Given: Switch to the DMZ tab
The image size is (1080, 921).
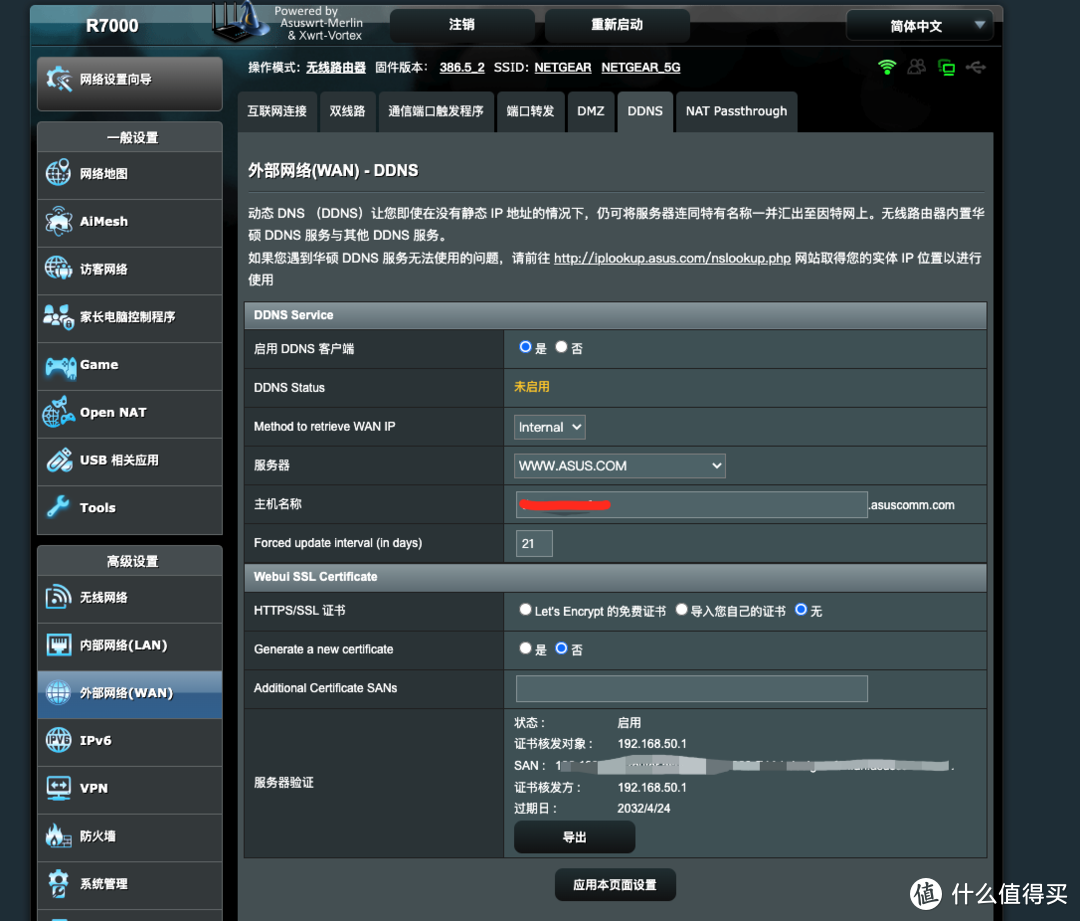Looking at the screenshot, I should point(591,111).
